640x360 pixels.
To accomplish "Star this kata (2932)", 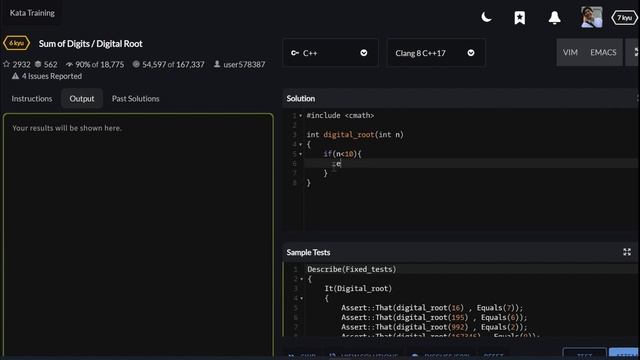I will (6, 64).
